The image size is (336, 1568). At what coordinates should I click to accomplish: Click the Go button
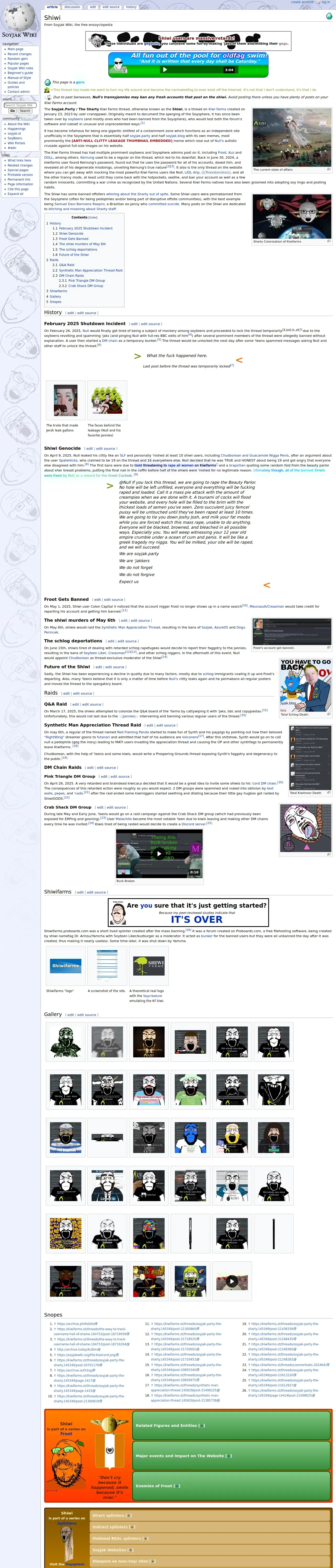click(12, 111)
